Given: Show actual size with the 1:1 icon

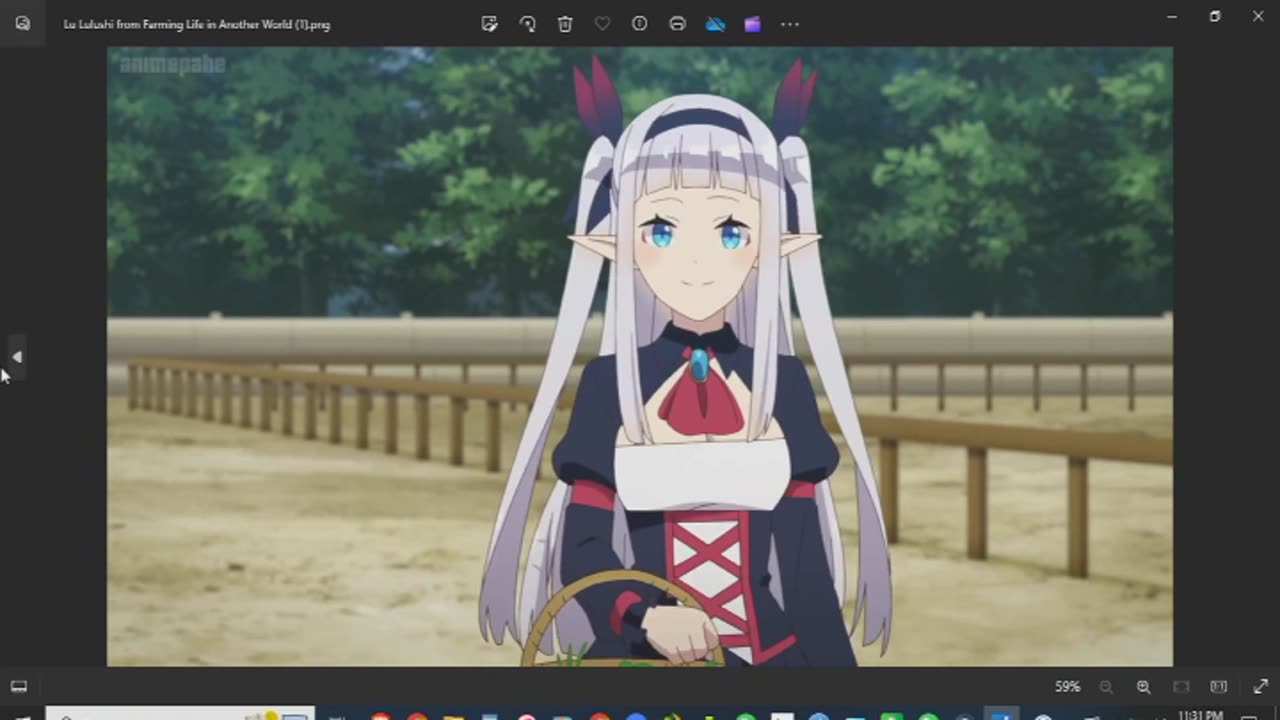Looking at the screenshot, I should coord(1218,687).
